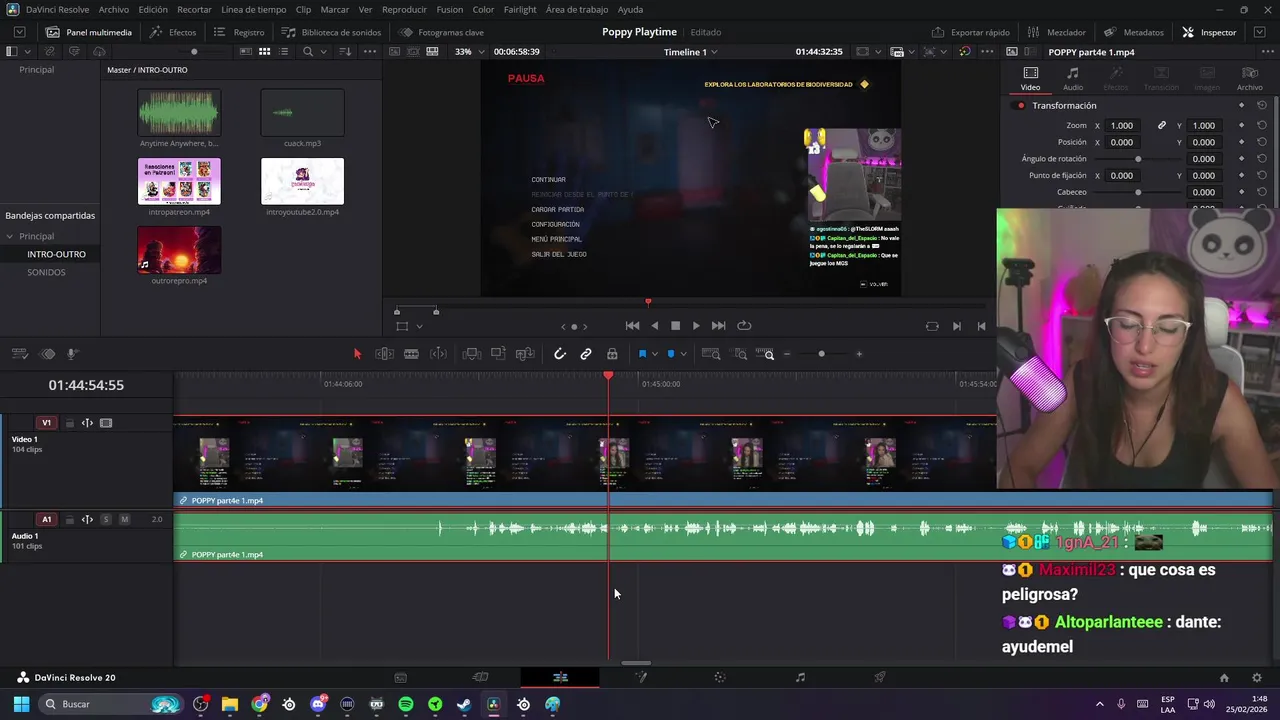Reset the Transformación section
Screen dimensions: 1280x720
point(1262,105)
